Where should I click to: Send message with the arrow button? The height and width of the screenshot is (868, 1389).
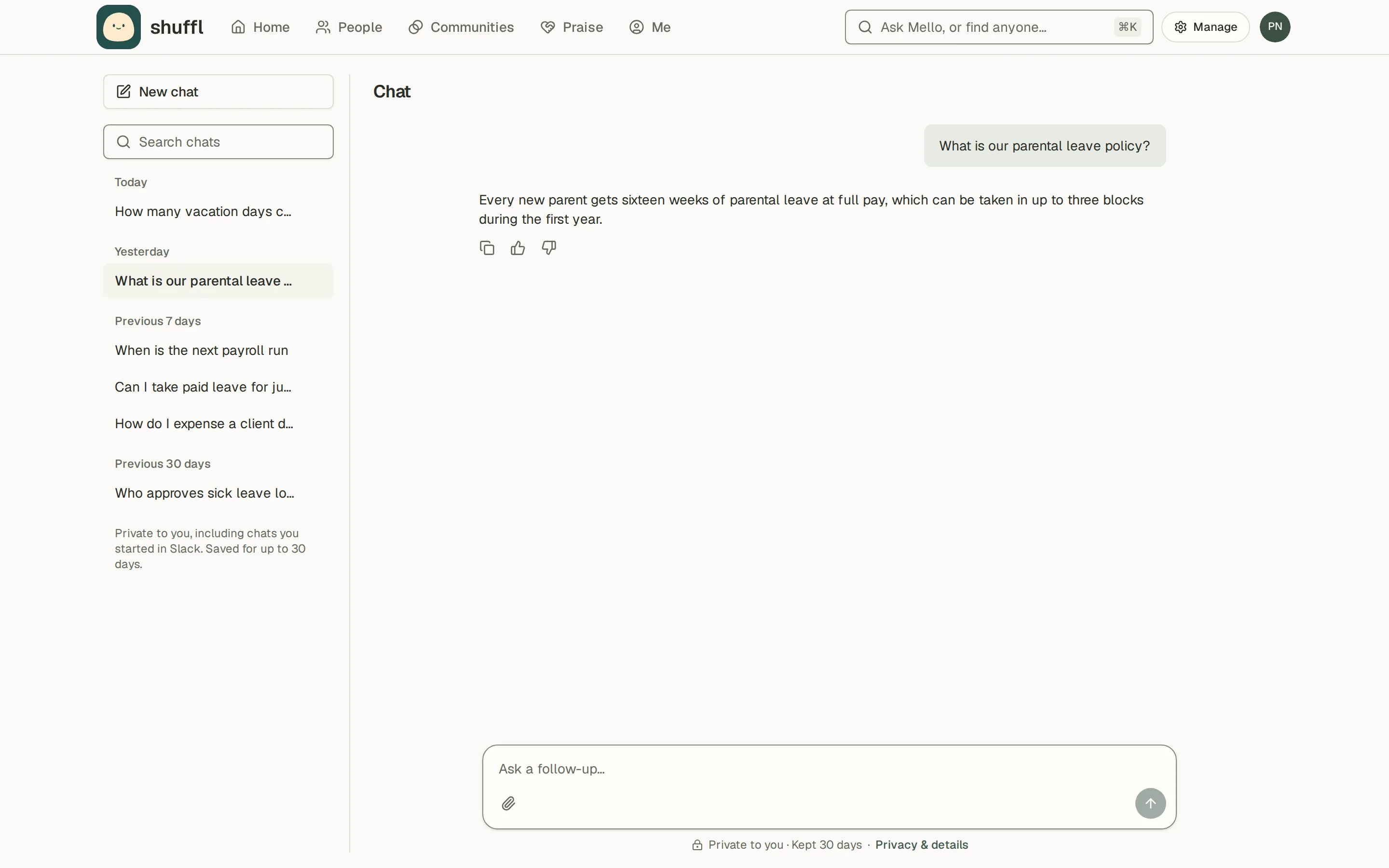pyautogui.click(x=1150, y=803)
